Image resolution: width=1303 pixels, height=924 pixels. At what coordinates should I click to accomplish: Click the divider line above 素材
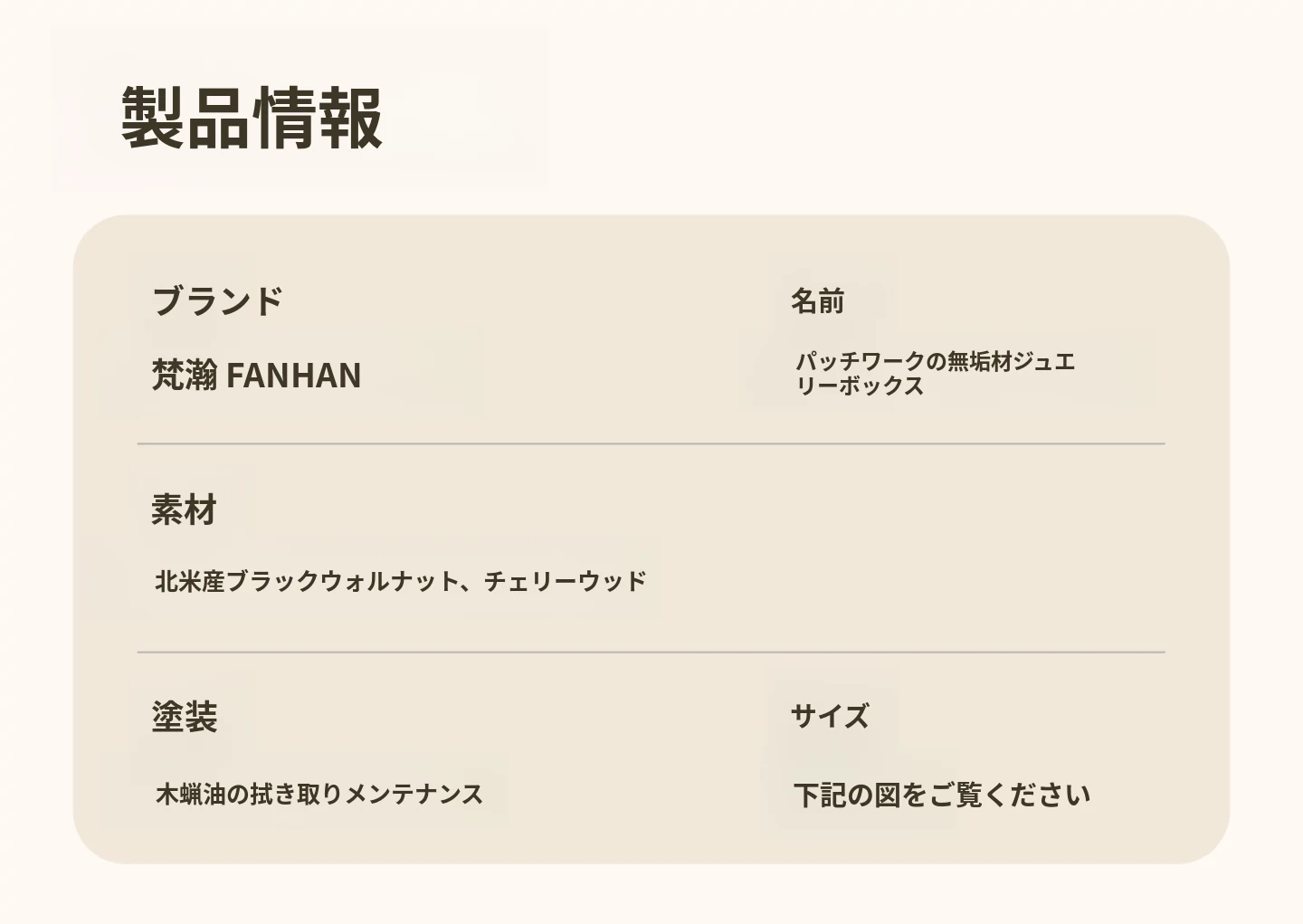pos(651,444)
